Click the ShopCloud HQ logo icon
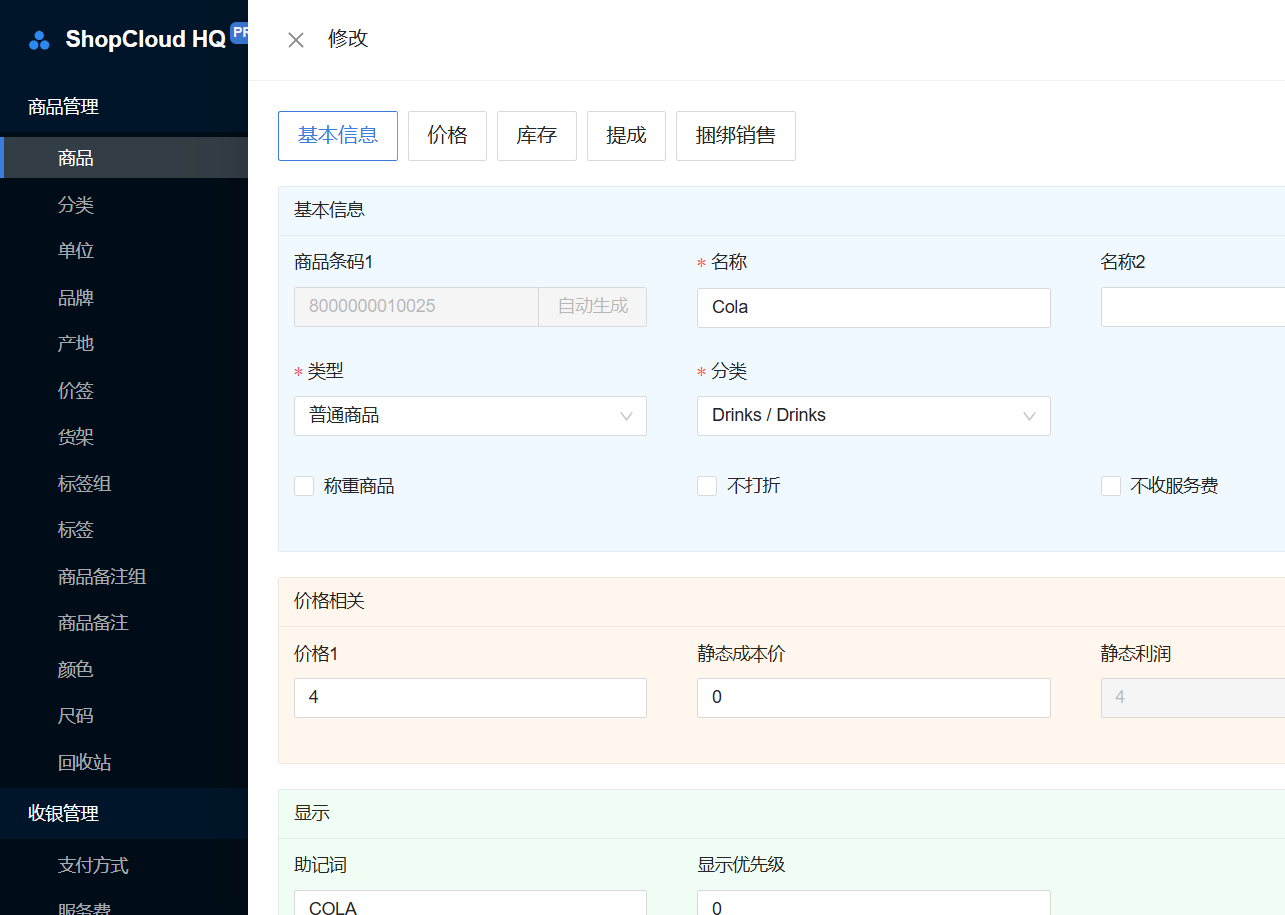The width and height of the screenshot is (1285, 915). tap(39, 40)
